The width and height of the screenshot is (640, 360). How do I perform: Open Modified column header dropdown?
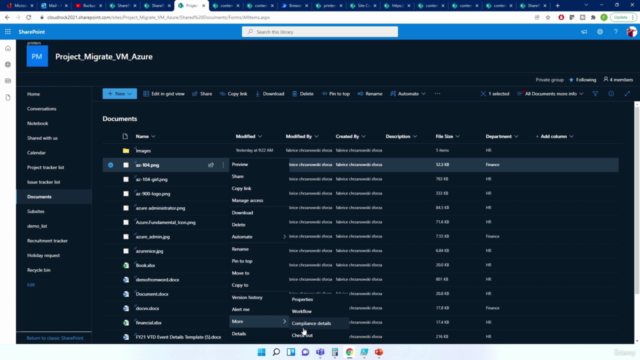(249, 136)
